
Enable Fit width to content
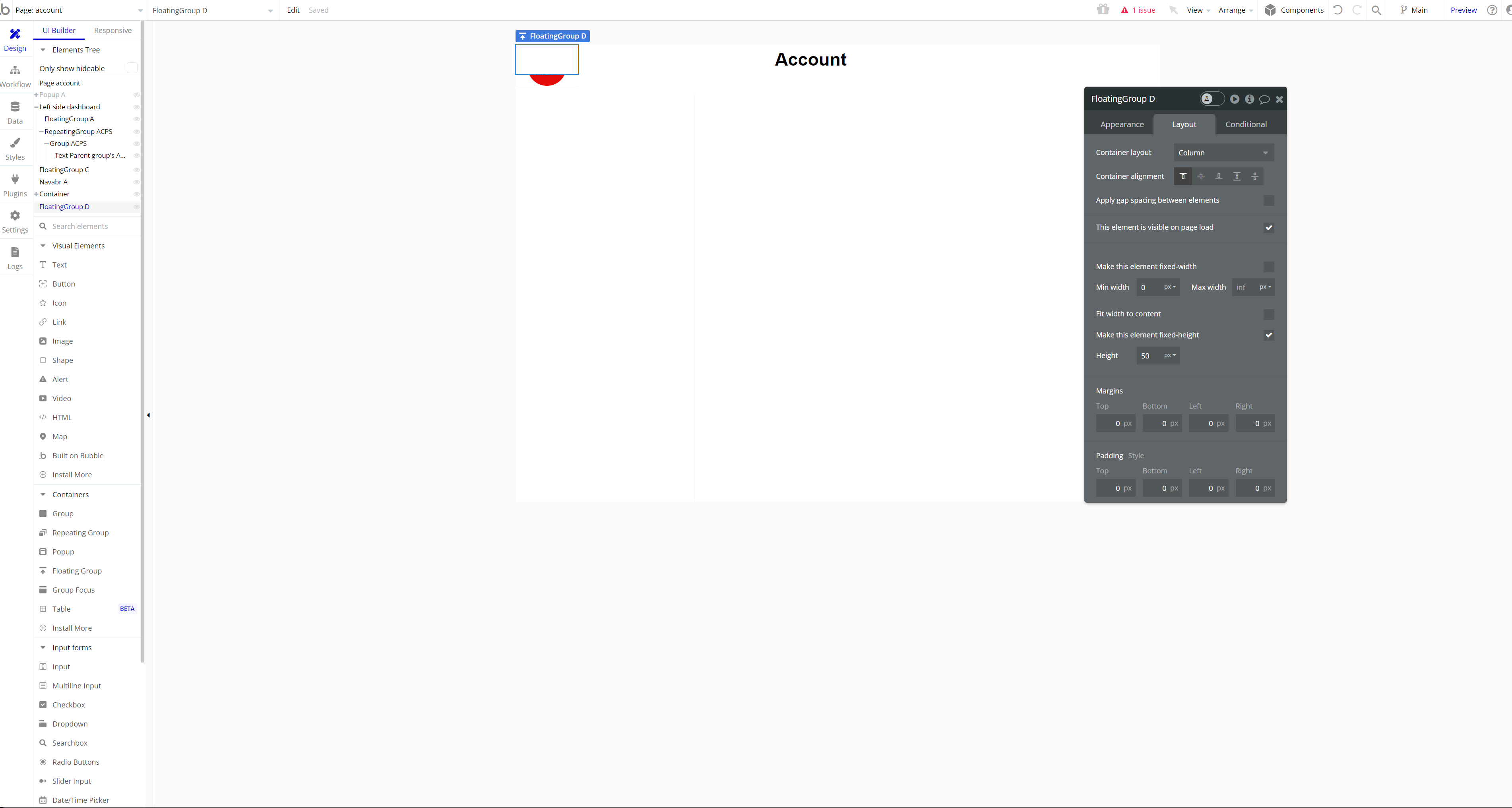pyautogui.click(x=1268, y=314)
